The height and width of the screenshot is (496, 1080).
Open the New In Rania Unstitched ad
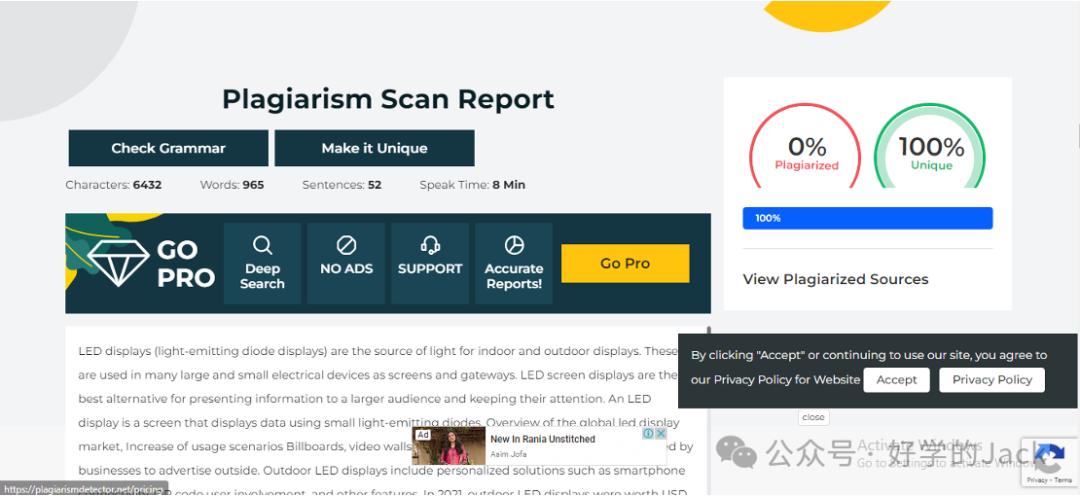pos(542,439)
